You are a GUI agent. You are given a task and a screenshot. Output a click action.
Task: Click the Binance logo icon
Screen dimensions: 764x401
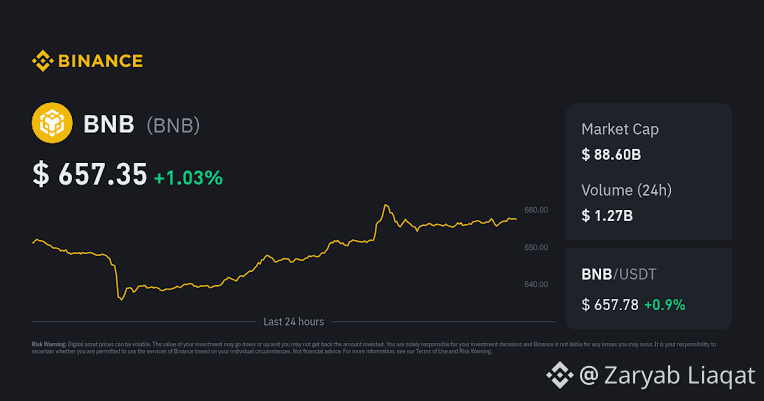pos(42,61)
